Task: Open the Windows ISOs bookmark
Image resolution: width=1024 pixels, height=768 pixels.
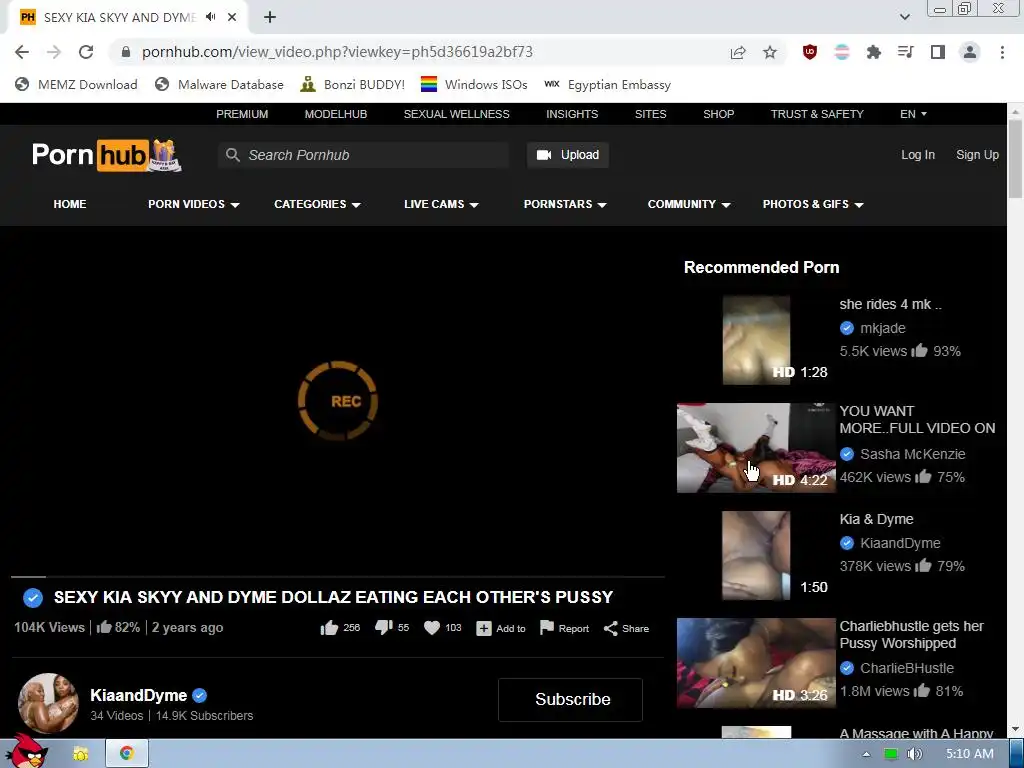Action: [473, 85]
